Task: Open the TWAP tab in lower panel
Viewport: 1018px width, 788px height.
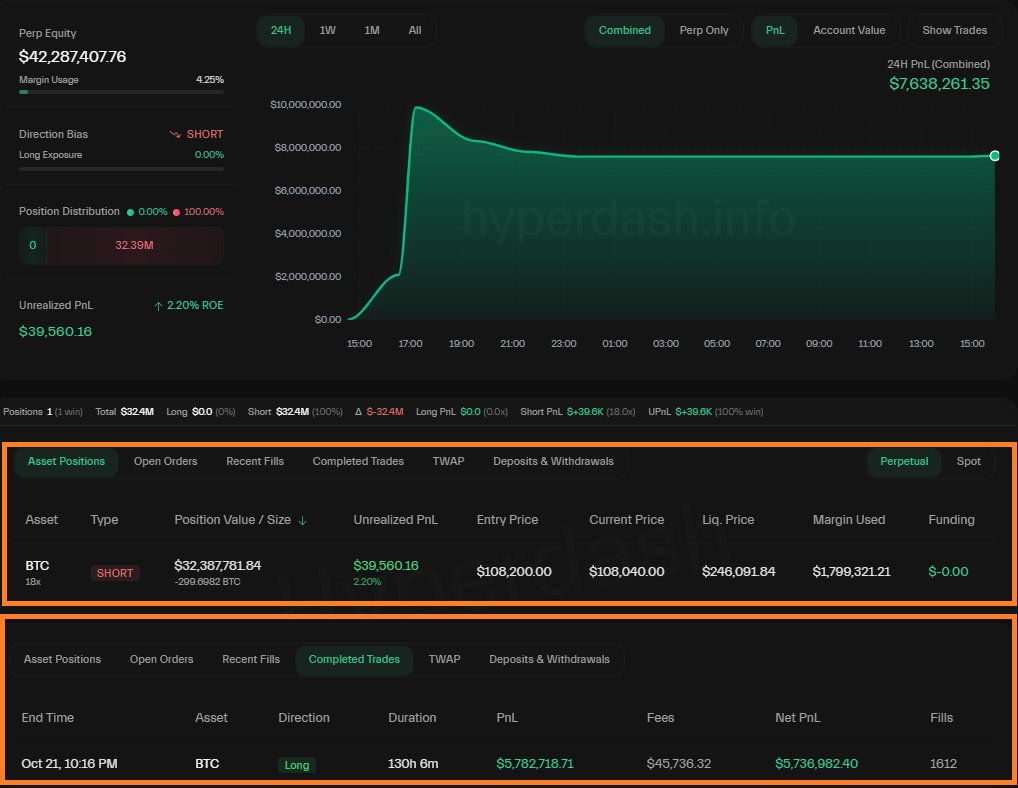Action: click(x=444, y=659)
